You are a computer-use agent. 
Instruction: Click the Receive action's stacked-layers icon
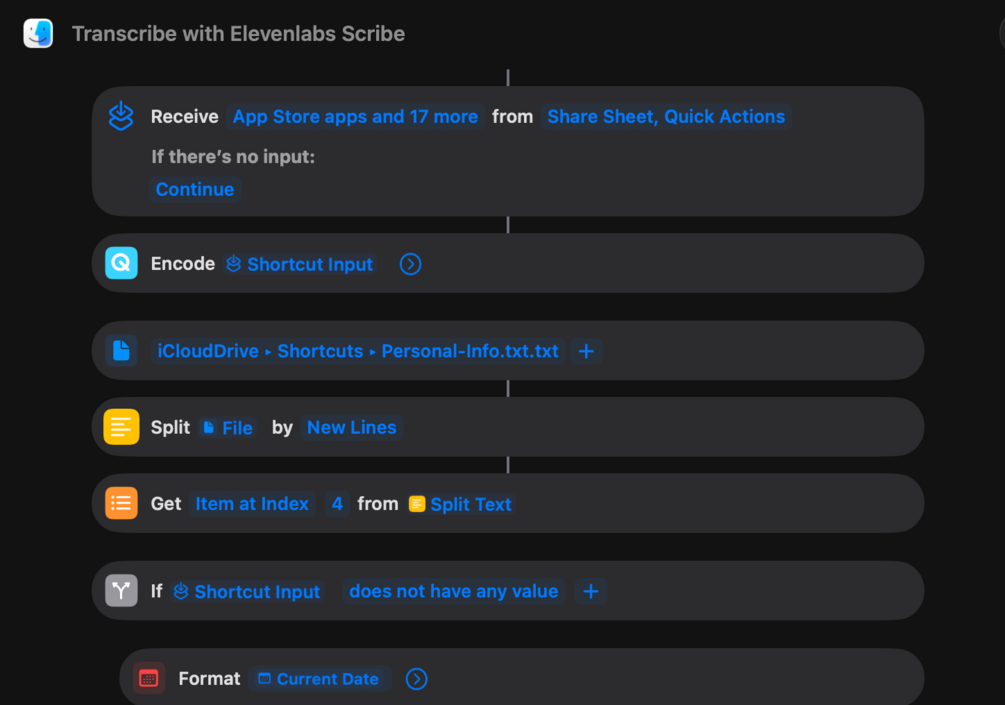[121, 116]
